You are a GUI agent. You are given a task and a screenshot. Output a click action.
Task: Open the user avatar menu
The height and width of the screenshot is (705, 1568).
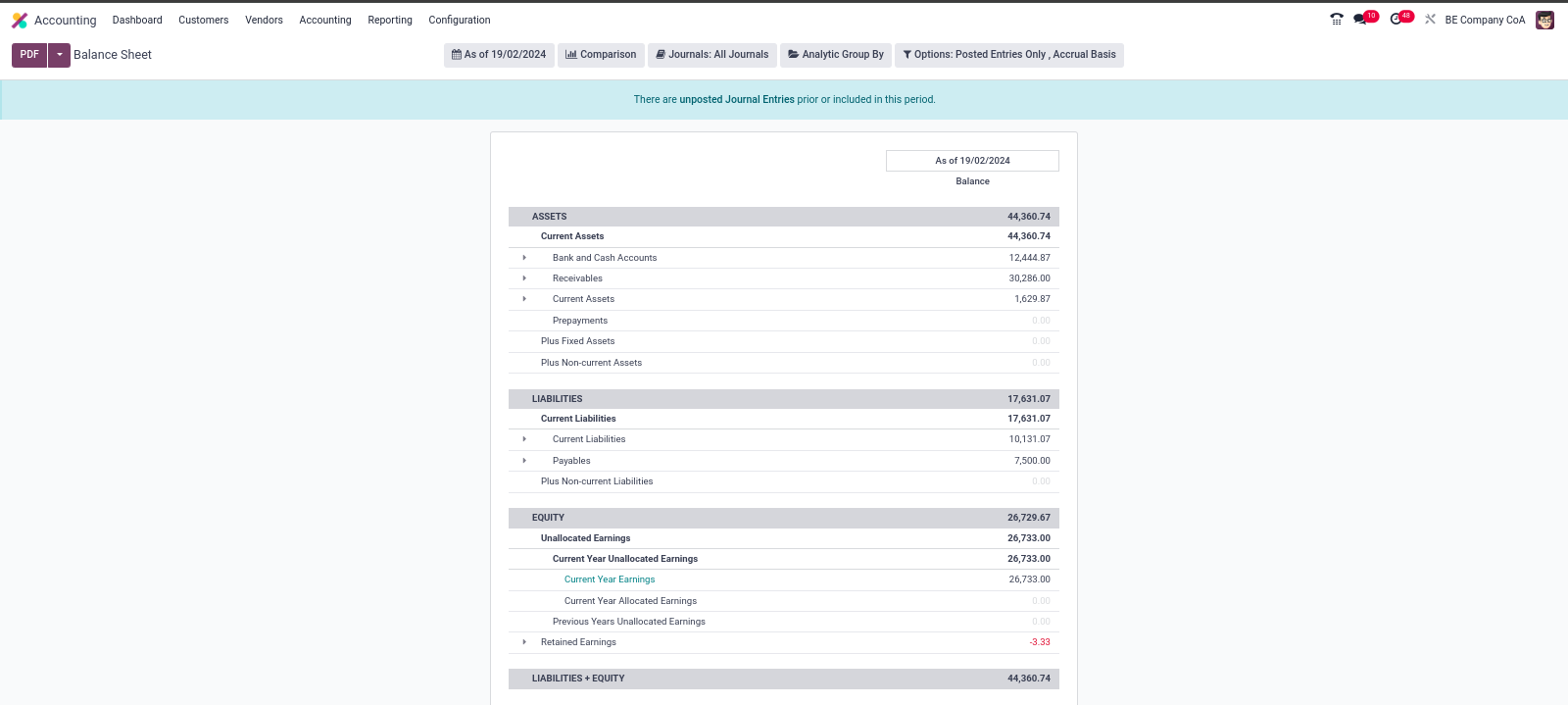[x=1545, y=20]
